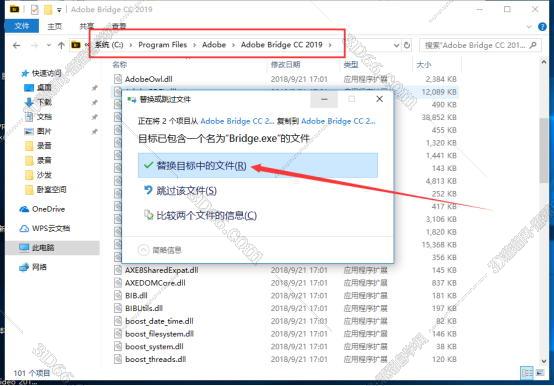Select boost_filesystem.dll file

159,334
